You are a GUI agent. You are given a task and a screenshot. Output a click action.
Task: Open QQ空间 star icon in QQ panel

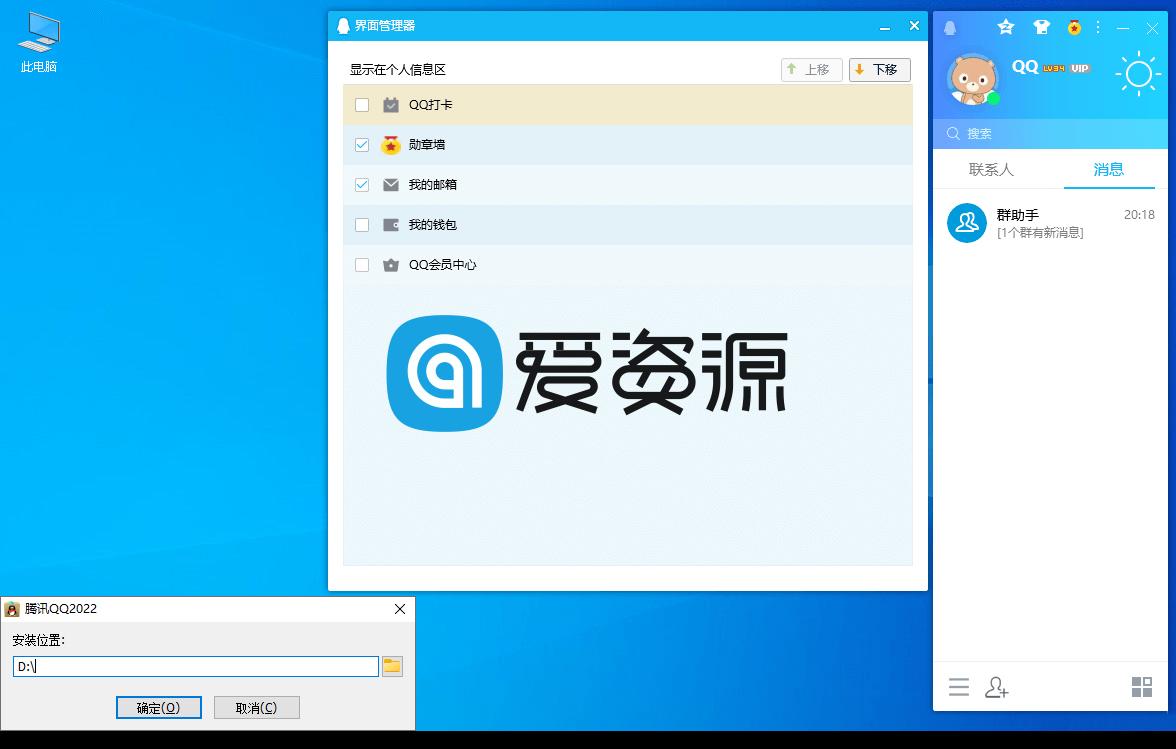(x=1006, y=27)
